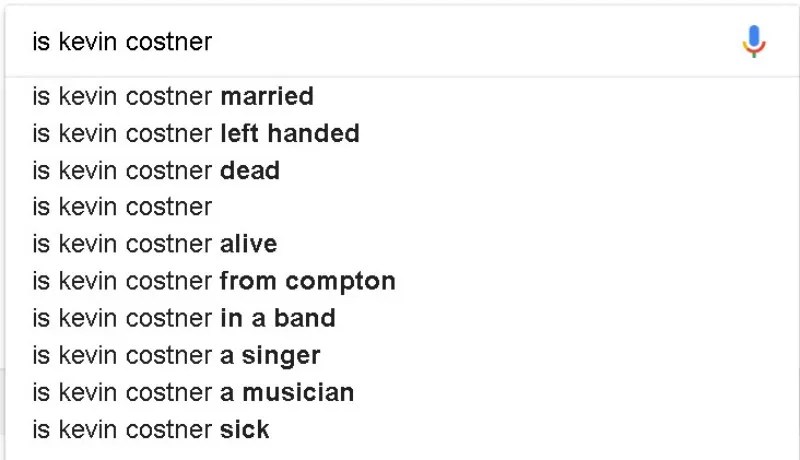This screenshot has height=460, width=800.
Task: Start voice search with the mic button
Action: [754, 41]
